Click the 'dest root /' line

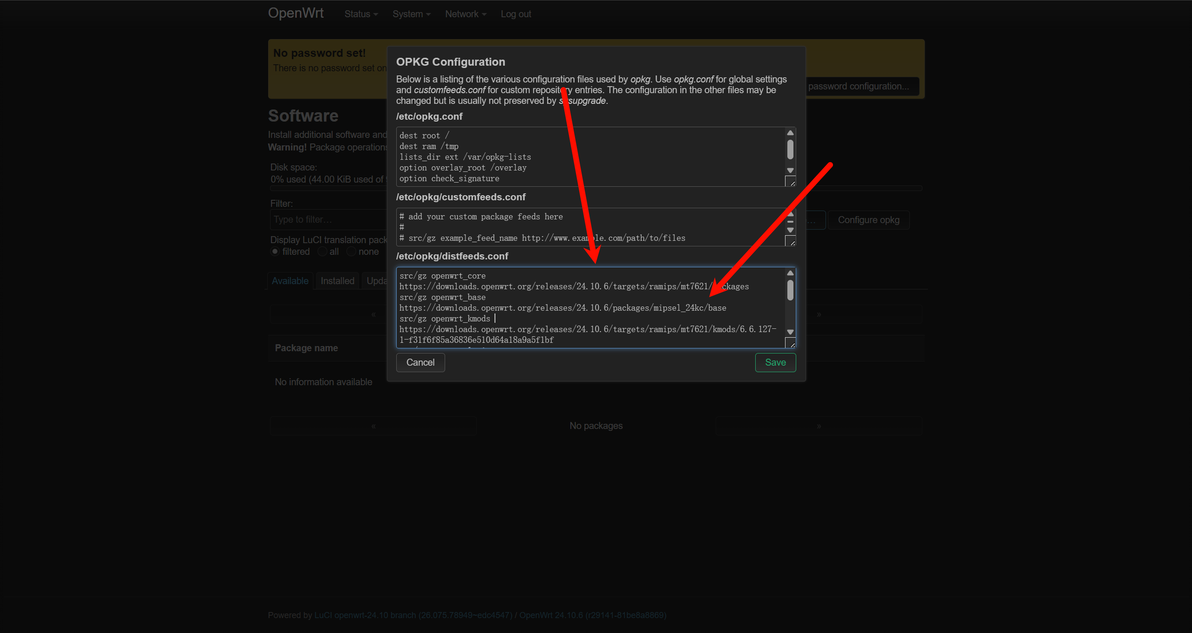[424, 135]
